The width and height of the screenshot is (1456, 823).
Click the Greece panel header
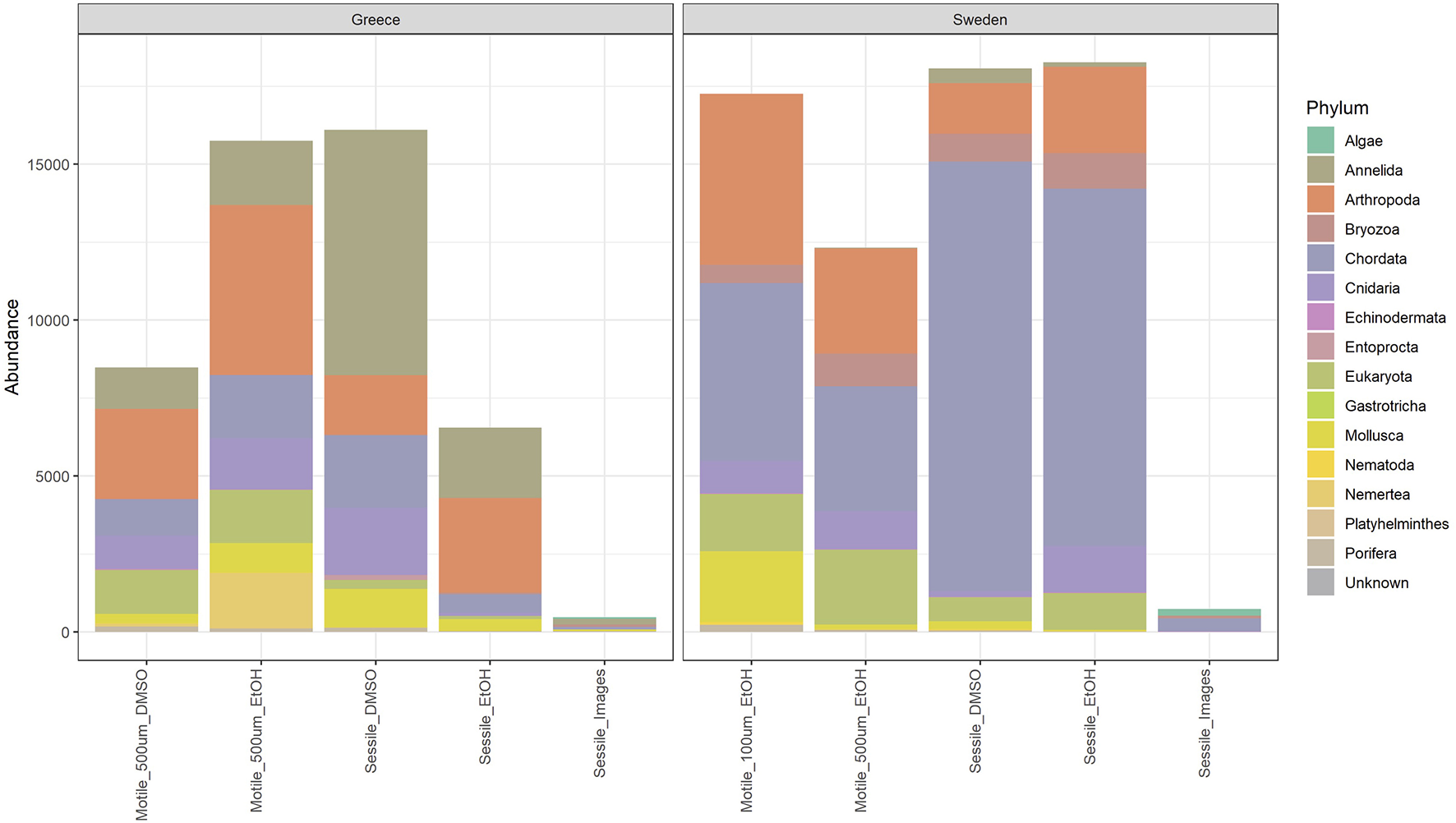point(376,20)
